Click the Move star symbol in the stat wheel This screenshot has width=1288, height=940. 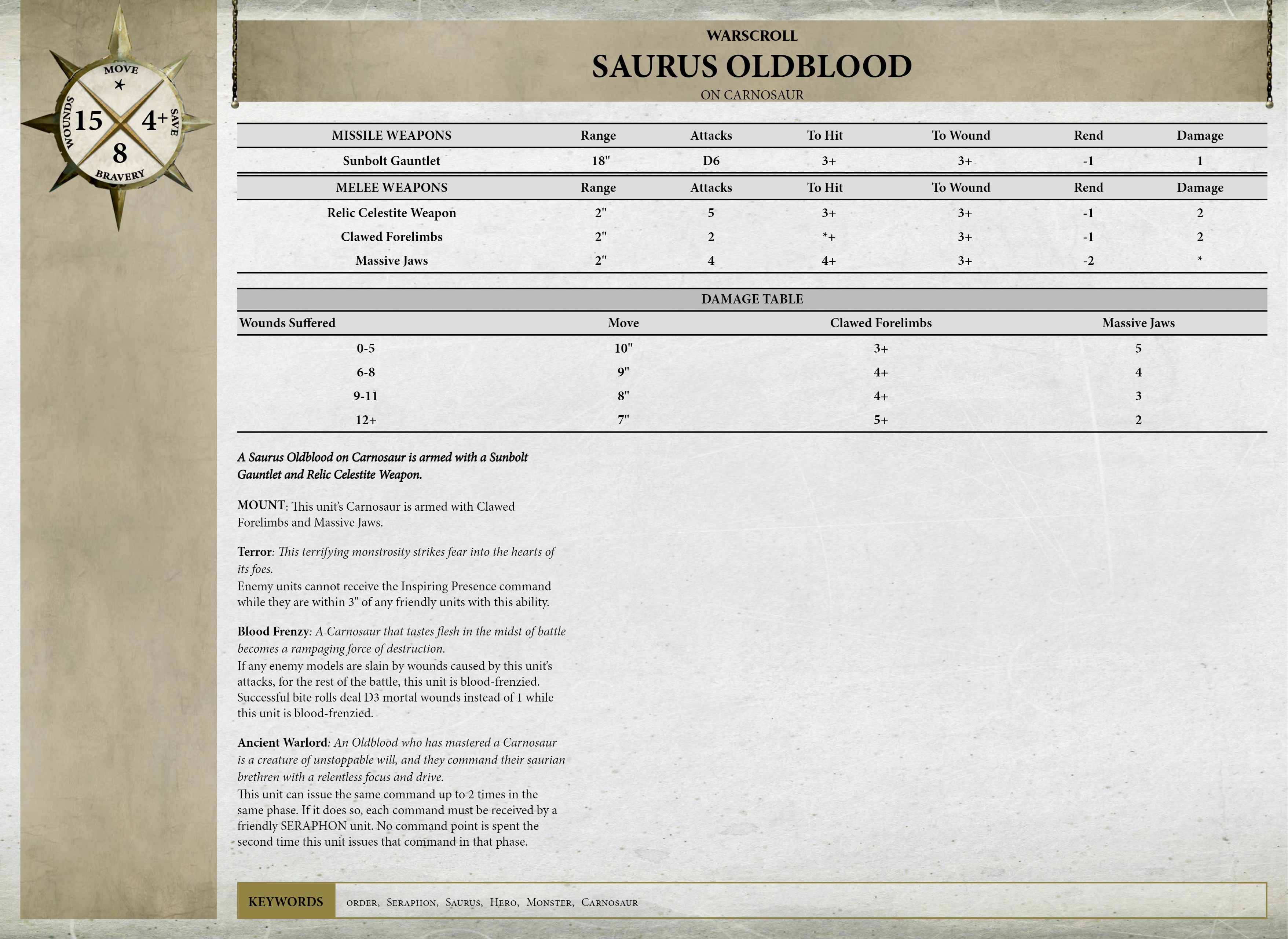point(120,85)
